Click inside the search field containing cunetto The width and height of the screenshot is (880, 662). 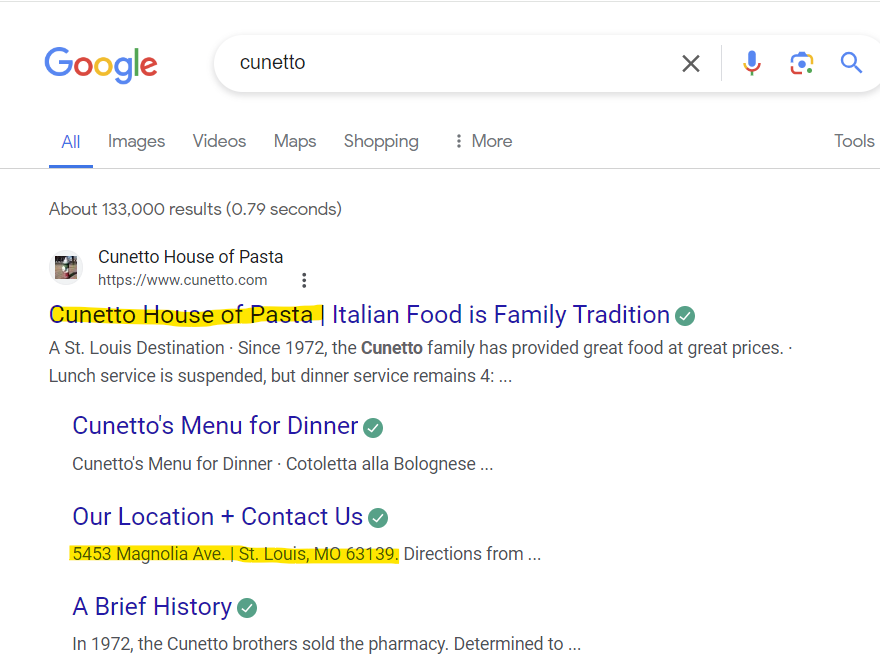(449, 63)
